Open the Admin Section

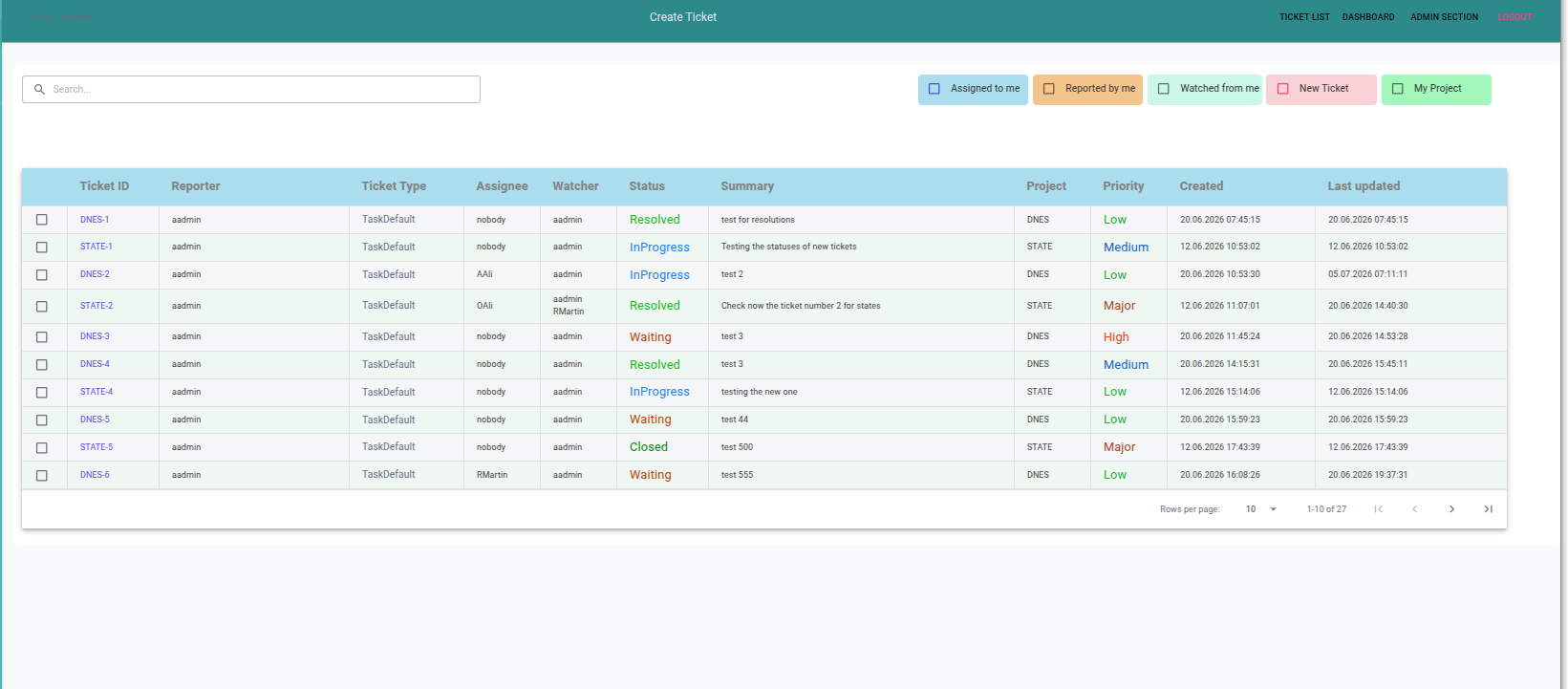[1444, 17]
